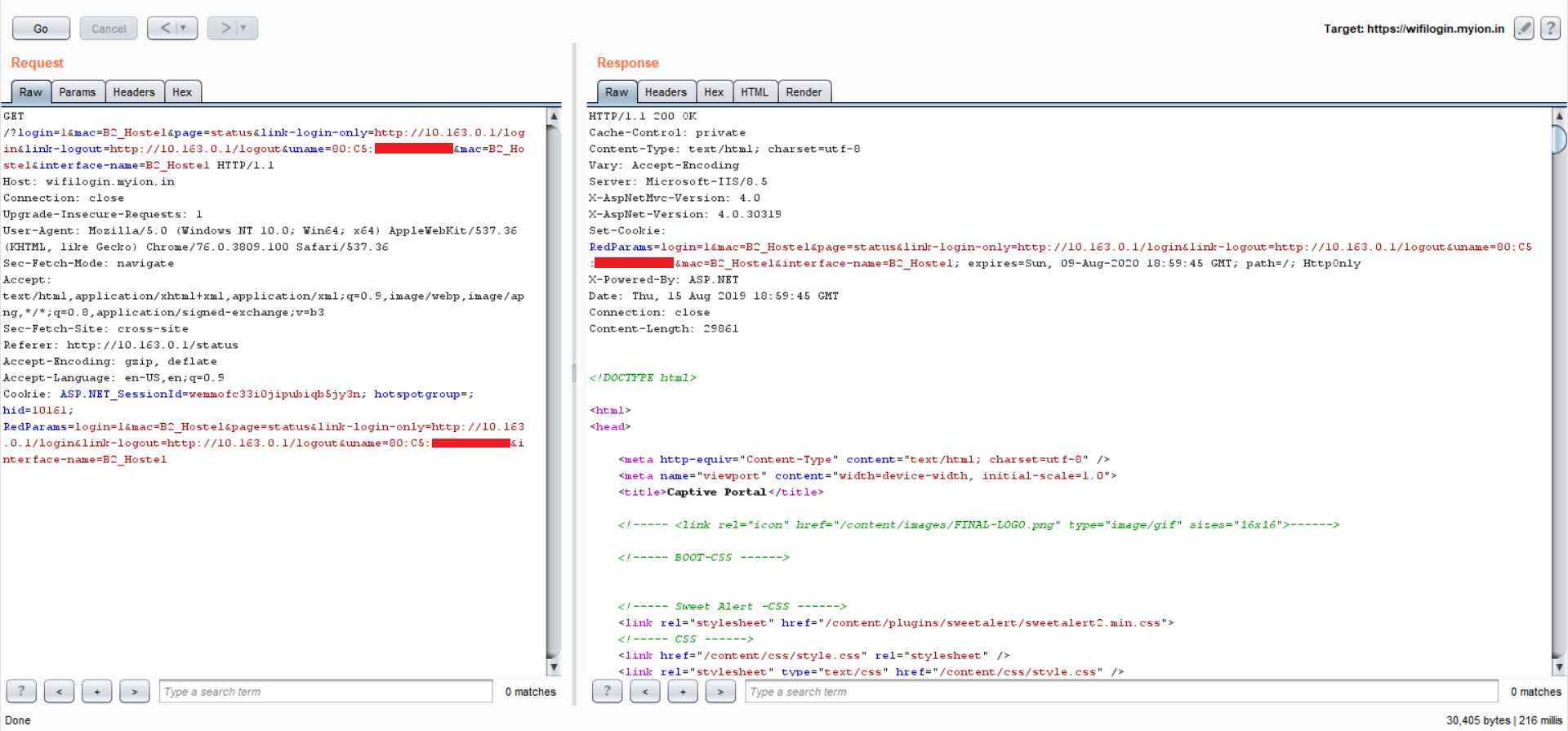
Task: Click 'Content-Length: 29861' header line
Action: click(x=664, y=328)
